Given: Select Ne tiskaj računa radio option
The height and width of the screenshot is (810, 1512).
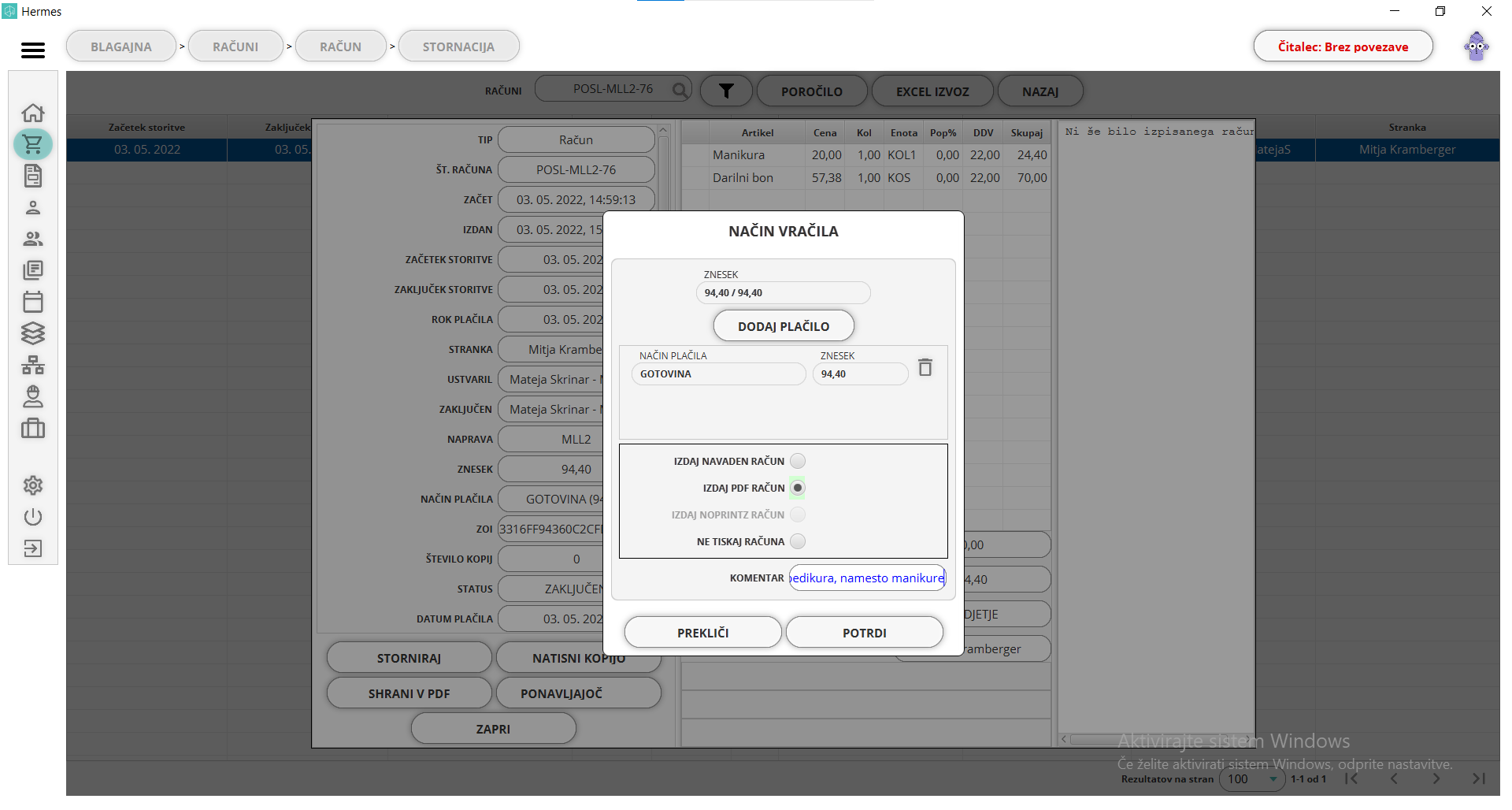Looking at the screenshot, I should [x=798, y=541].
